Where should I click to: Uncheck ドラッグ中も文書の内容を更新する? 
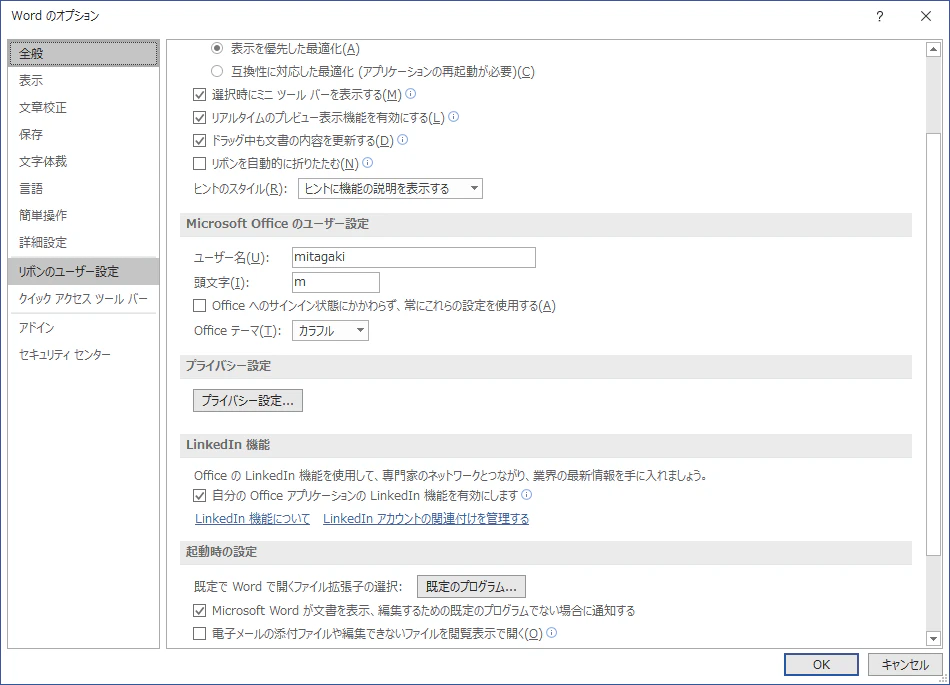coord(199,141)
